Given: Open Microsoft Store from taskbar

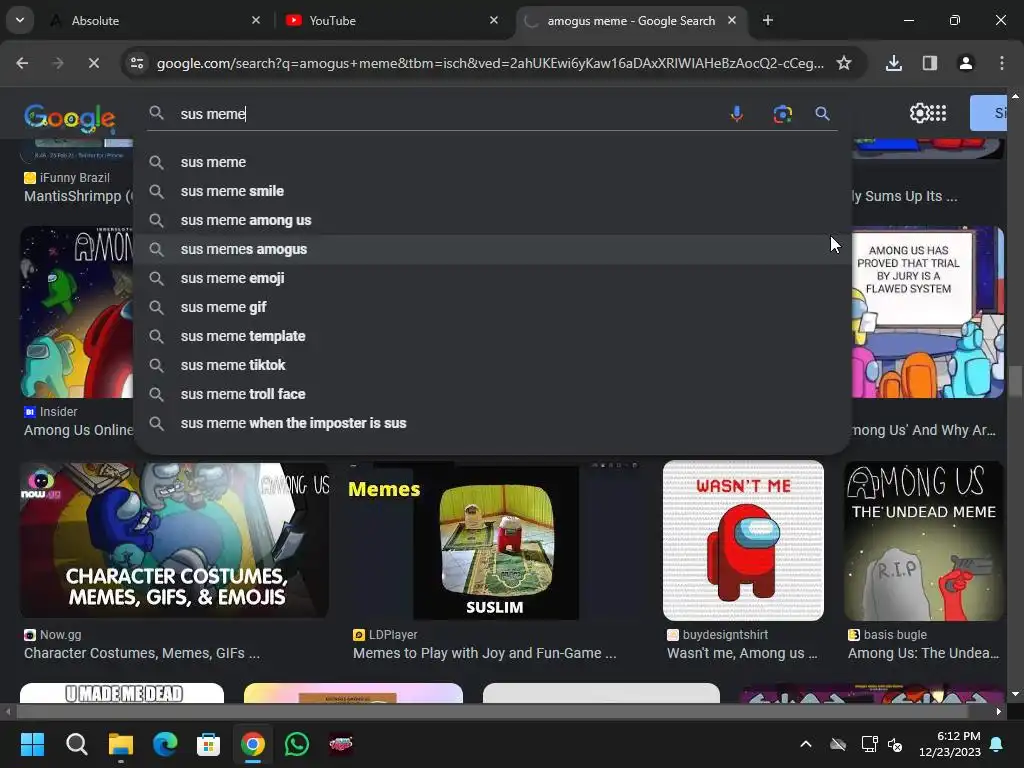Looking at the screenshot, I should [208, 744].
